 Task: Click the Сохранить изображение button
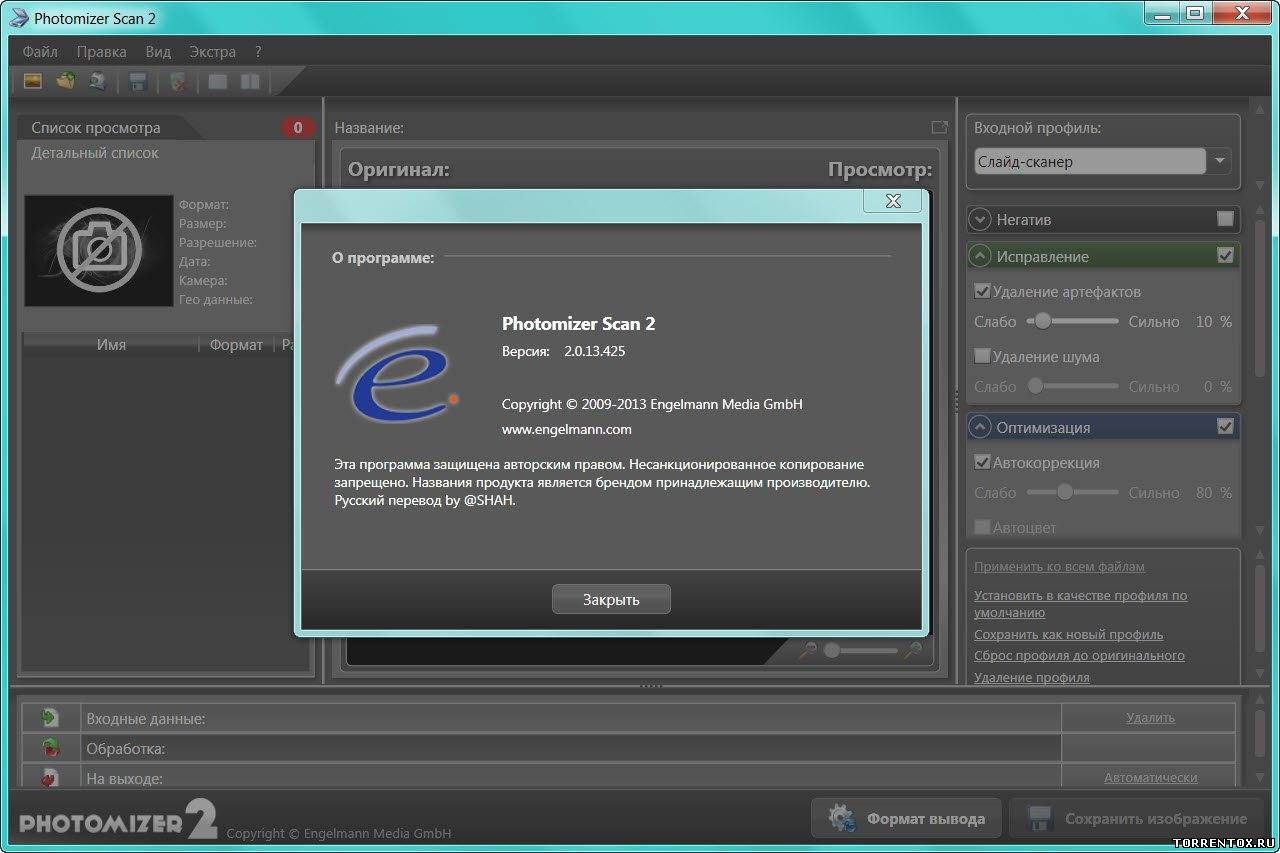click(x=1136, y=819)
